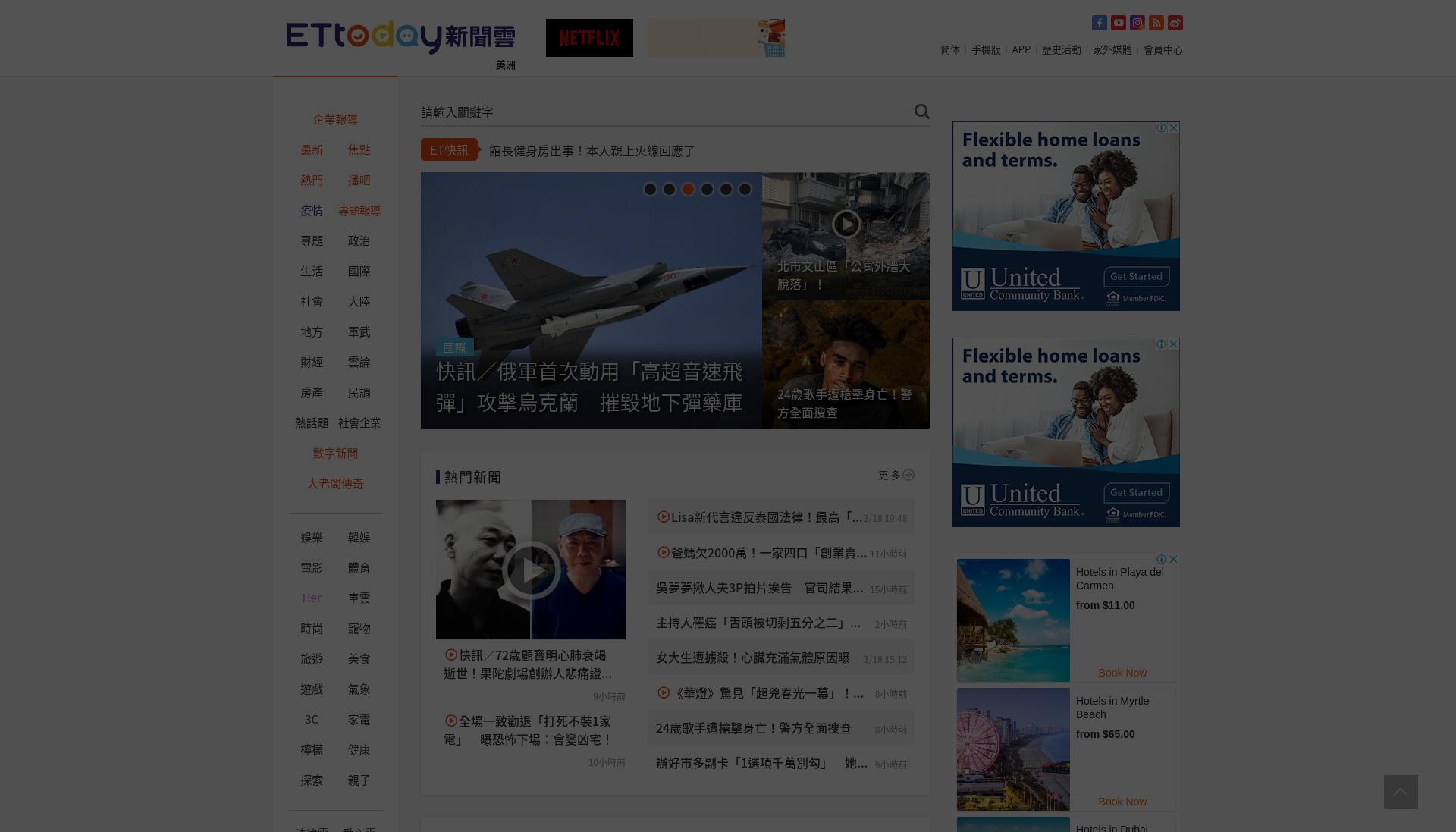Select the first carousel dot
The image size is (1456, 832).
[650, 190]
